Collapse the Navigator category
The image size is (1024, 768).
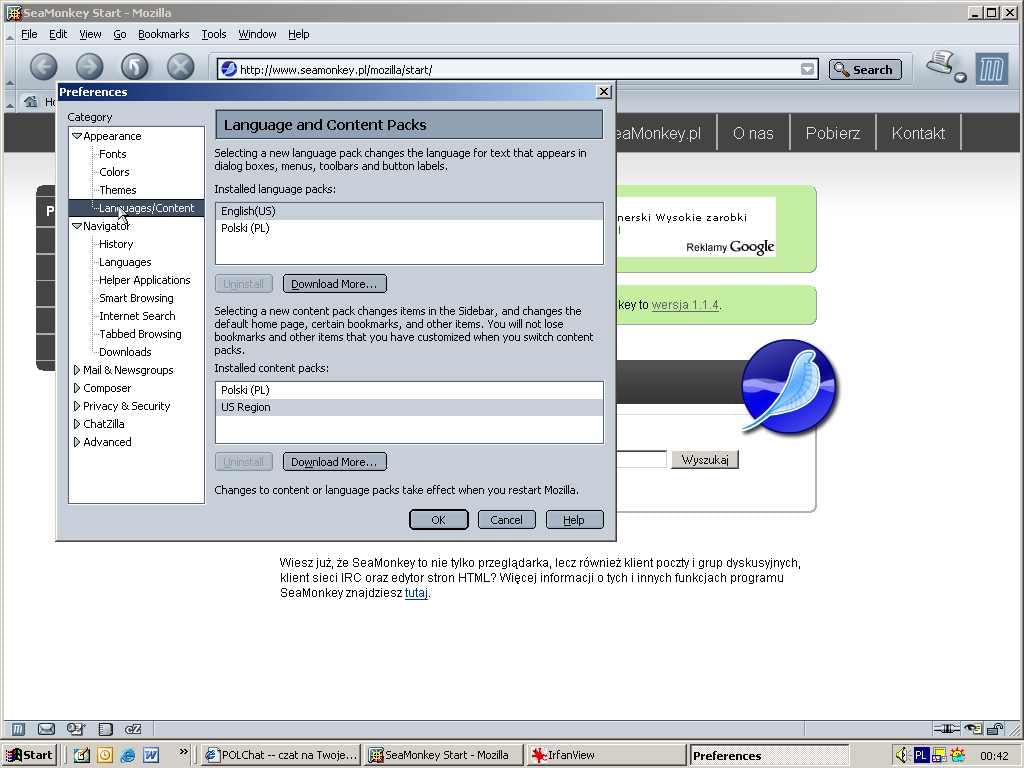click(77, 226)
